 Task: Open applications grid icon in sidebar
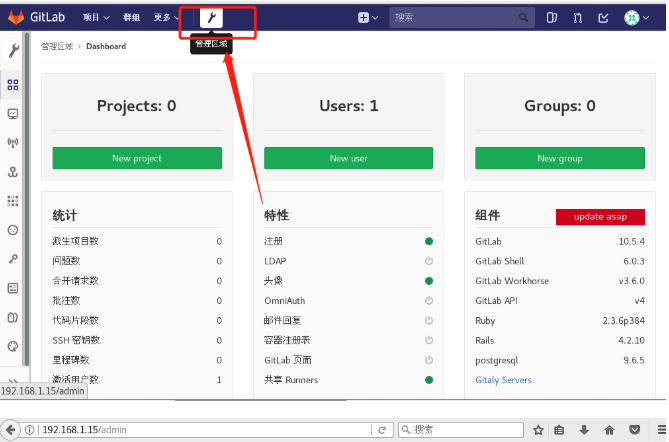pyautogui.click(x=13, y=201)
